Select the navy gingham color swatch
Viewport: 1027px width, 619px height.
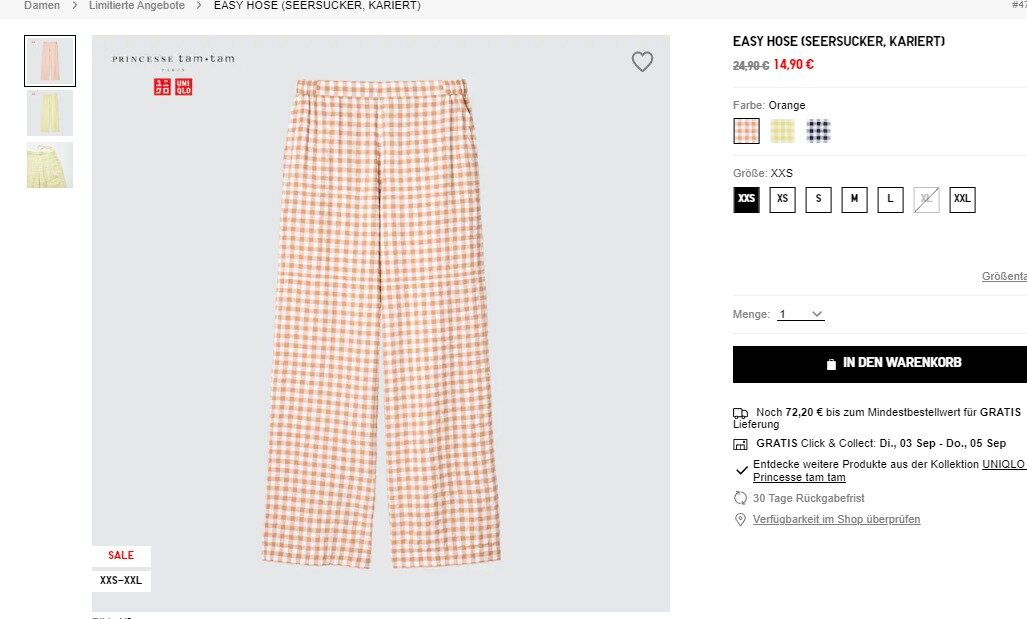tap(818, 131)
